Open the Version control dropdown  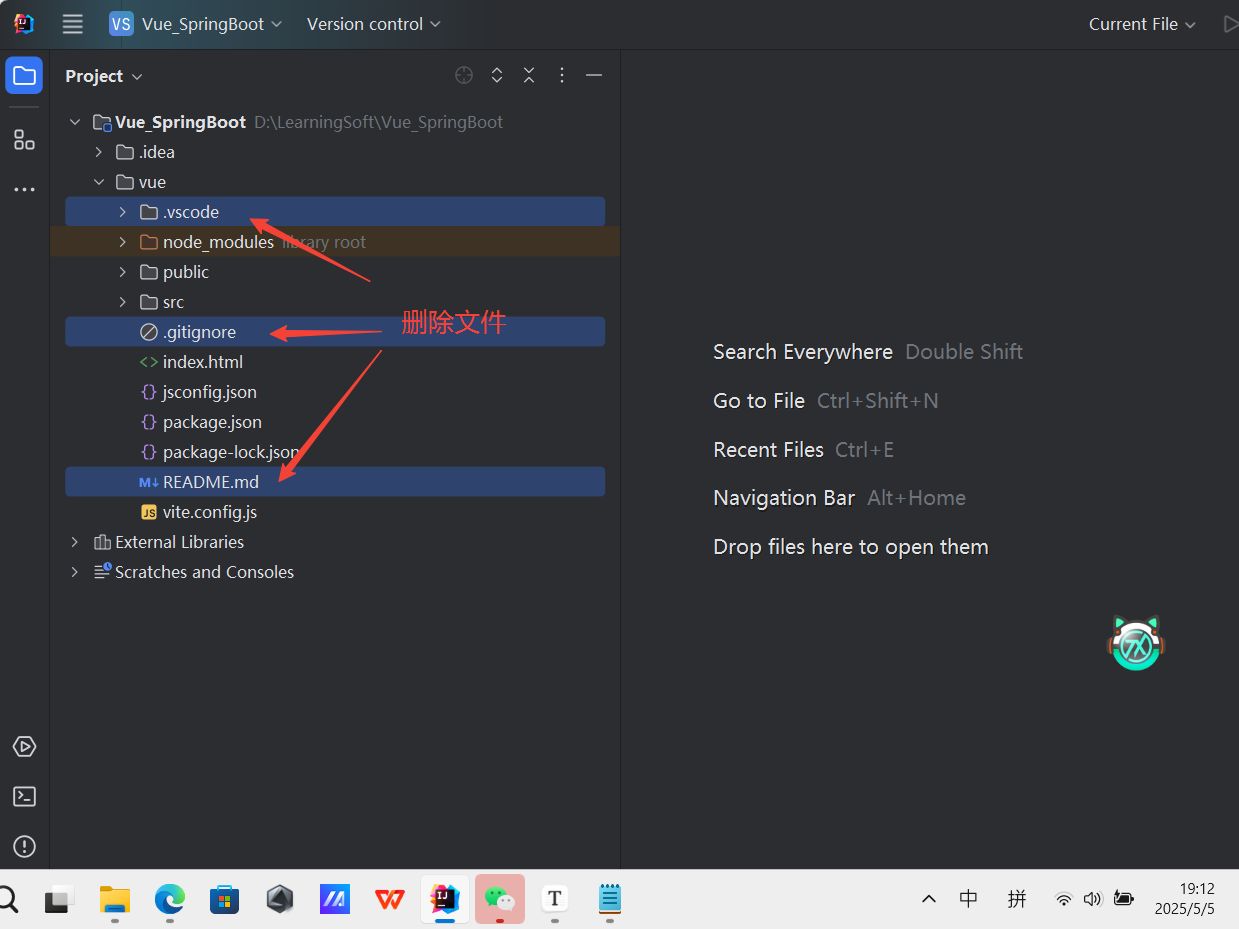coord(372,24)
